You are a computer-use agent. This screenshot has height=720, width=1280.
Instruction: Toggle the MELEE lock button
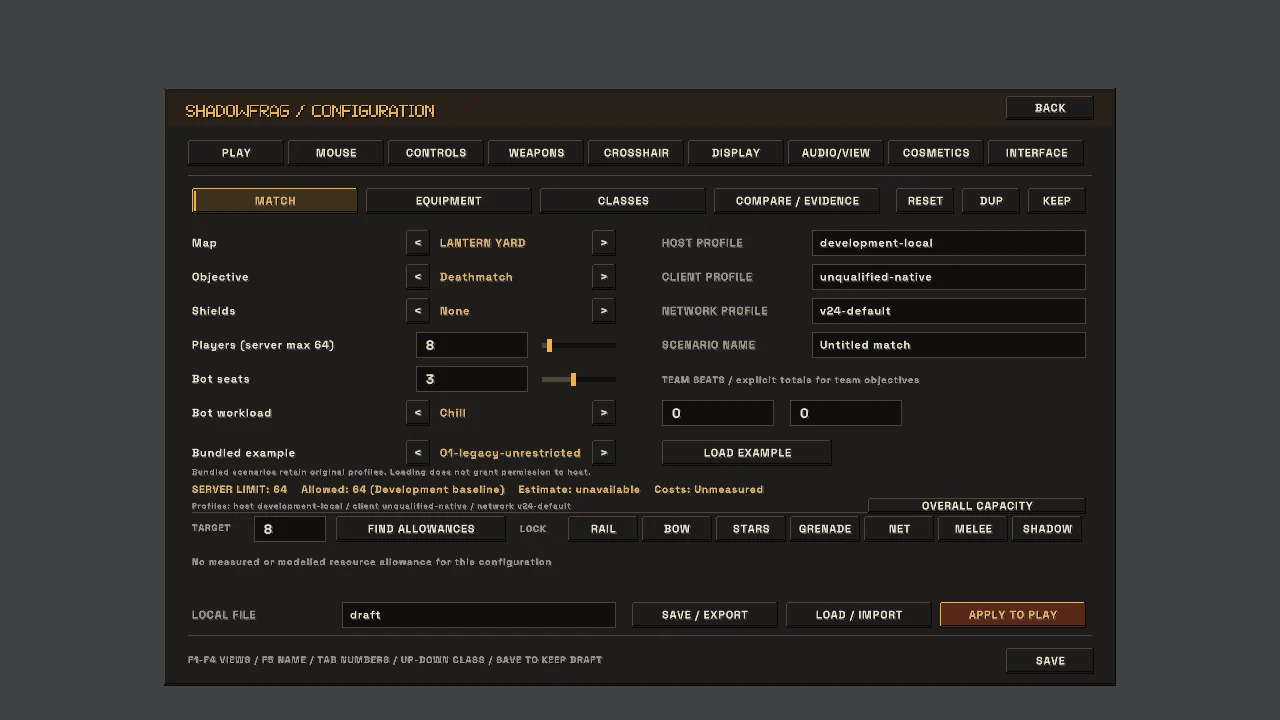[x=973, y=529]
